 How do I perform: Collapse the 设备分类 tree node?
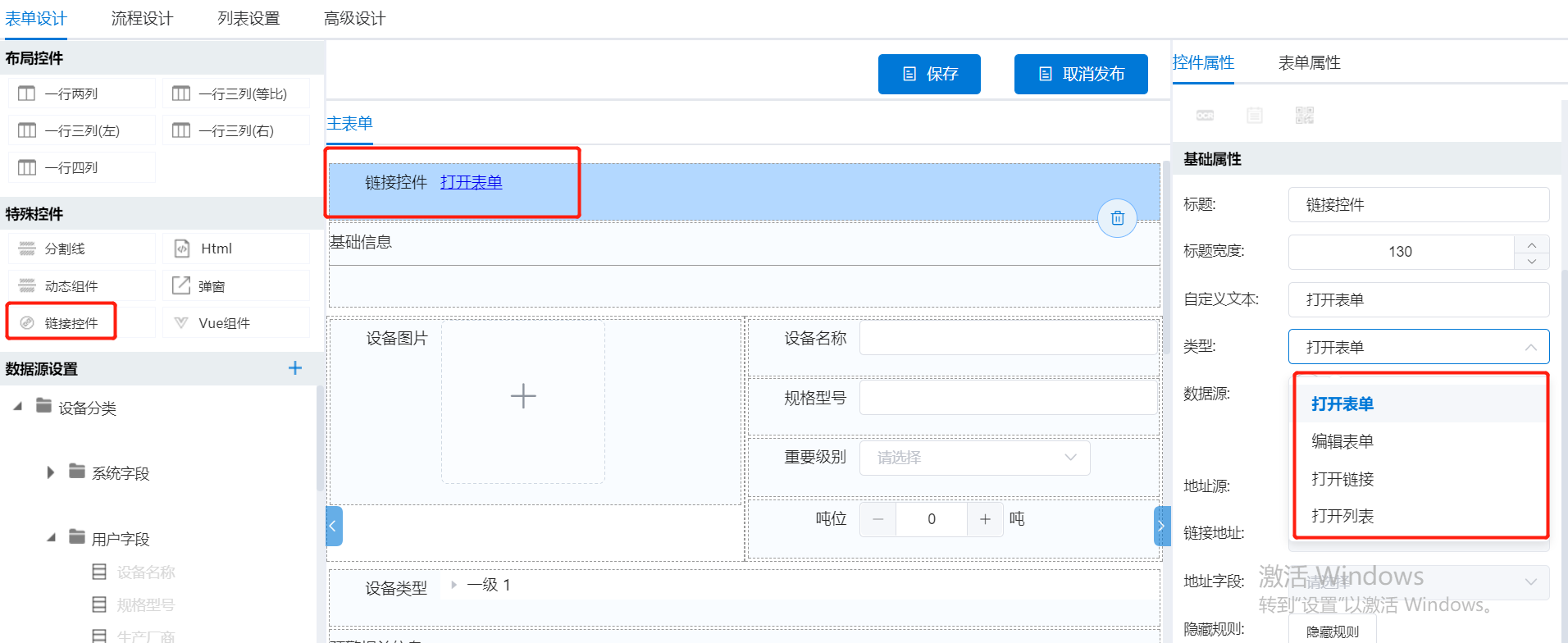(18, 407)
